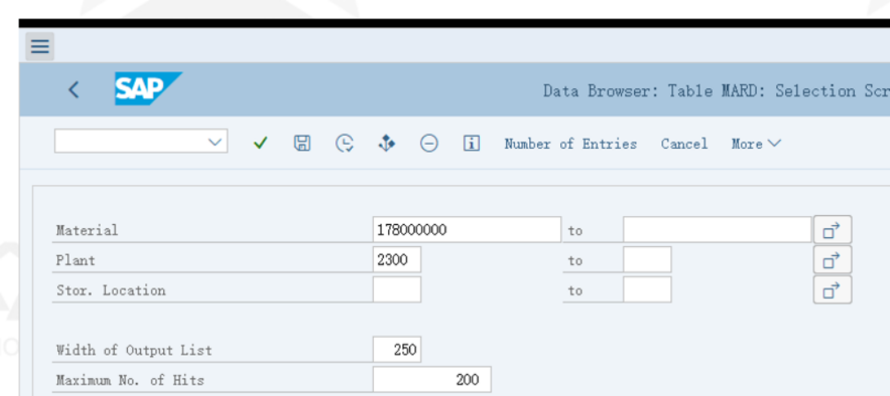Click the Maximum No. of Hits field
Viewport: 890px width, 396px height.
(432, 380)
